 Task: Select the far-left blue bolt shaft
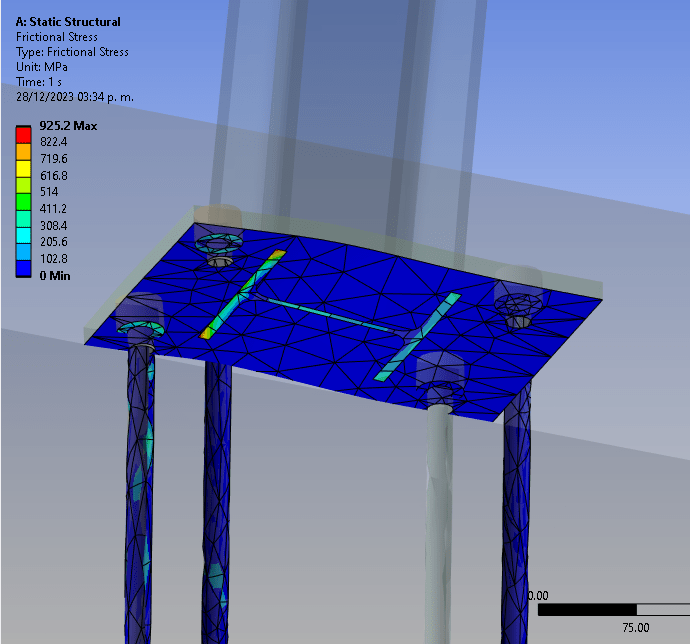pyautogui.click(x=139, y=480)
